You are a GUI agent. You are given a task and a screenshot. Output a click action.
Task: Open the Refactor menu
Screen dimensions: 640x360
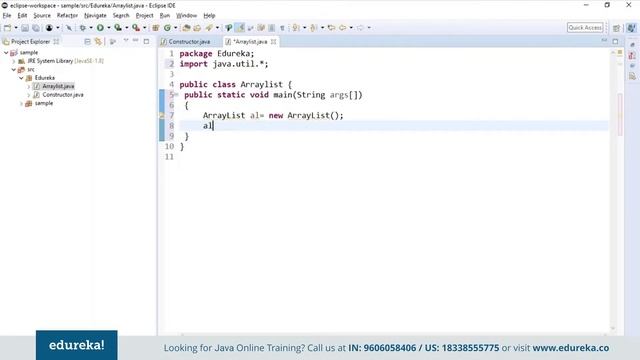tap(67, 16)
